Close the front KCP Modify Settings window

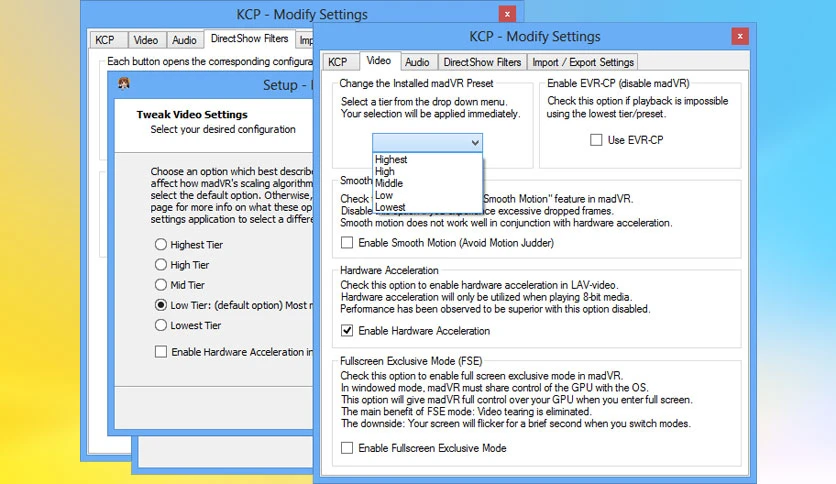(739, 36)
